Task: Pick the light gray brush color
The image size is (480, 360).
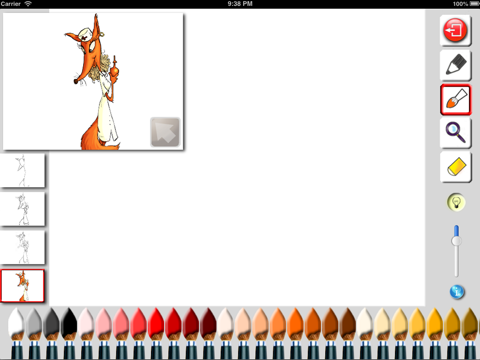Action: pyautogui.click(x=33, y=332)
